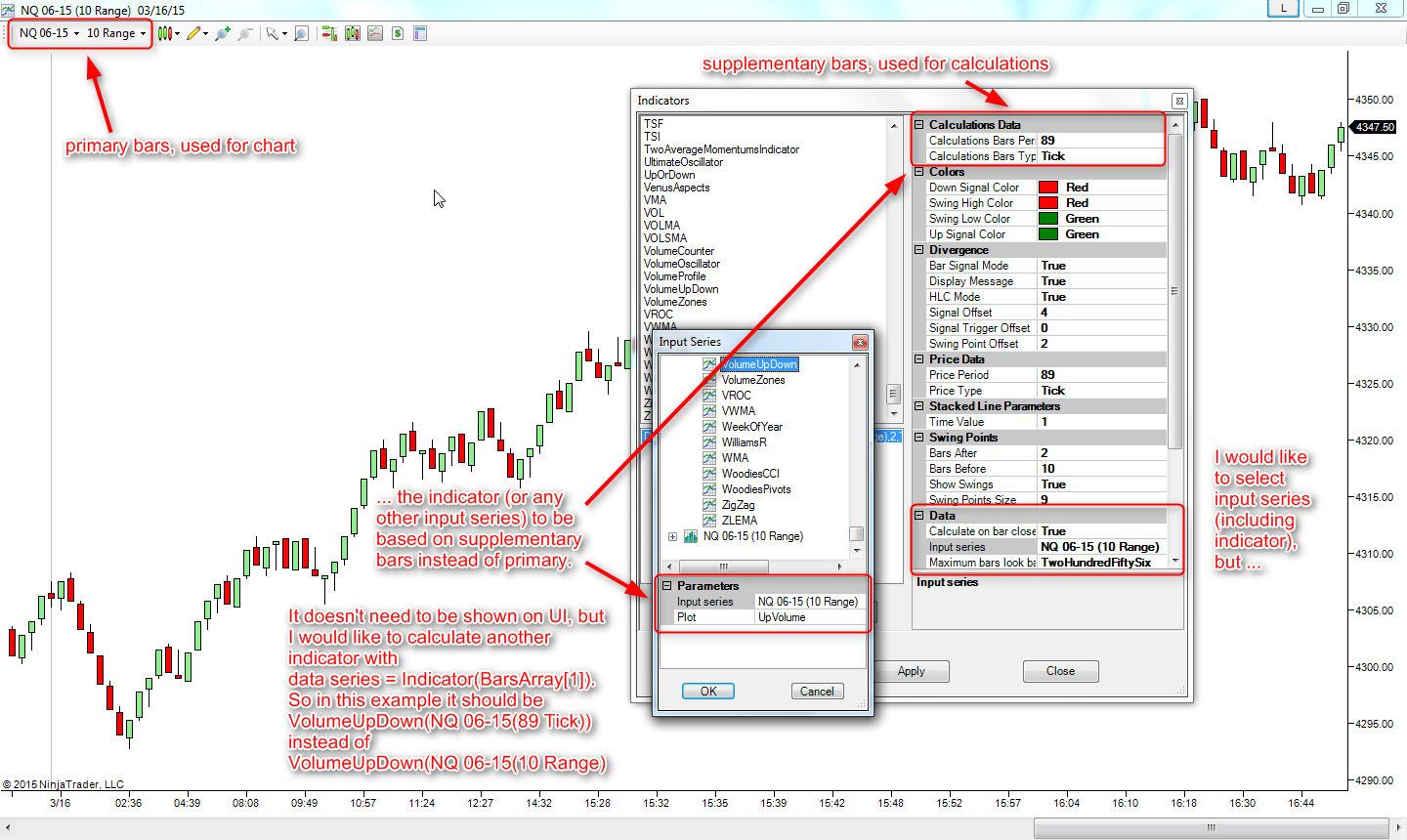Collapse the Data property section
The image size is (1407, 840).
(x=918, y=516)
